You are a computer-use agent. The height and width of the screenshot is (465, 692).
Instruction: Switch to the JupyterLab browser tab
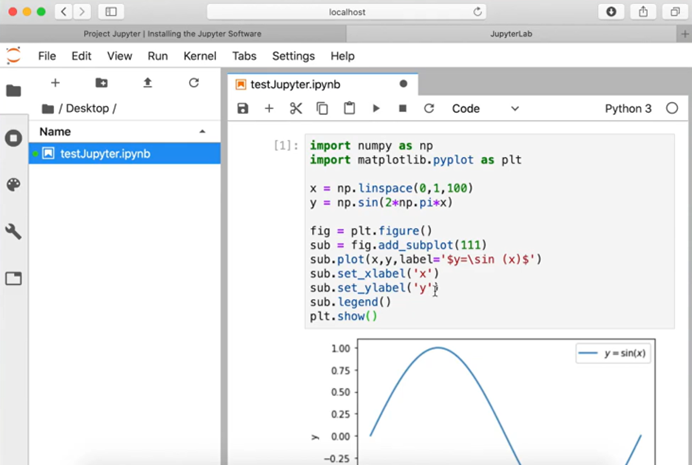(518, 33)
